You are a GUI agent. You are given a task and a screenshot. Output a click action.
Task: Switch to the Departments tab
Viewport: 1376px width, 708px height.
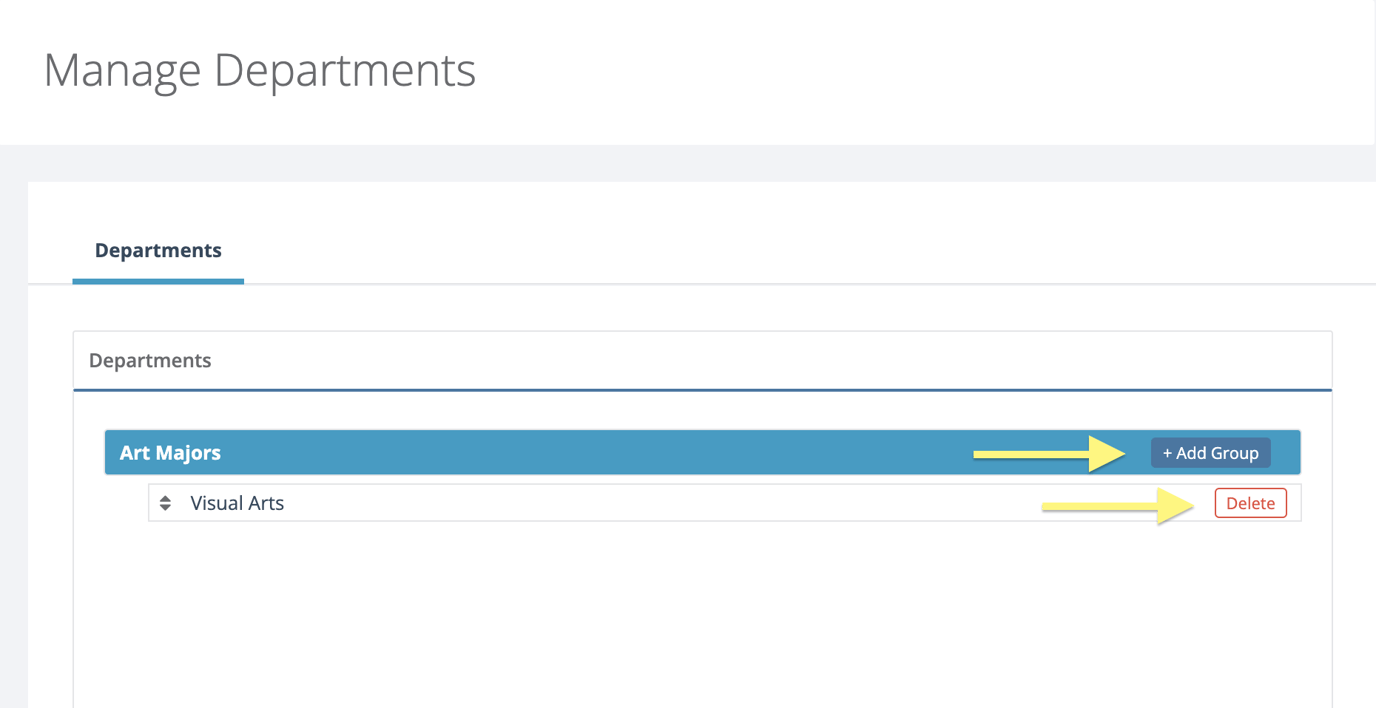[x=157, y=250]
